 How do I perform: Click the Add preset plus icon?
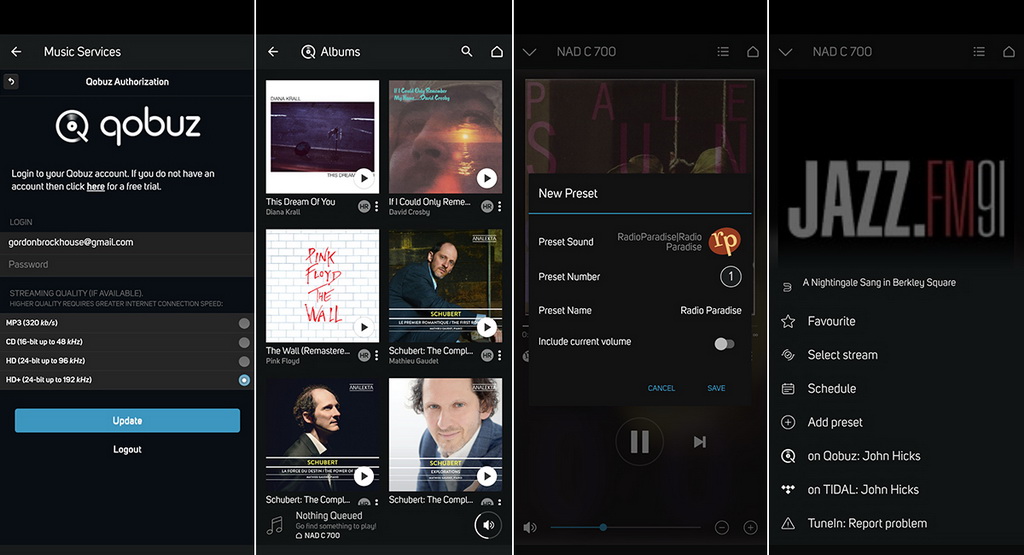point(788,422)
